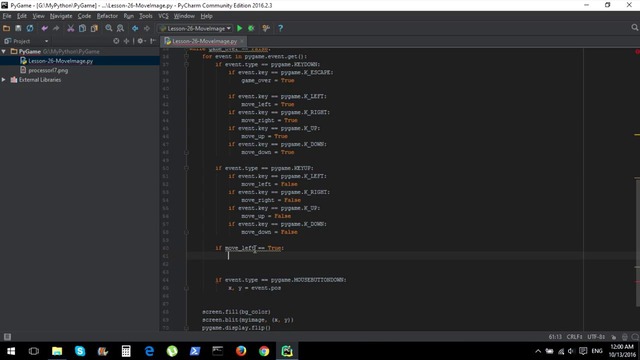
Task: Expand the External Libraries node
Action: pos(4,80)
